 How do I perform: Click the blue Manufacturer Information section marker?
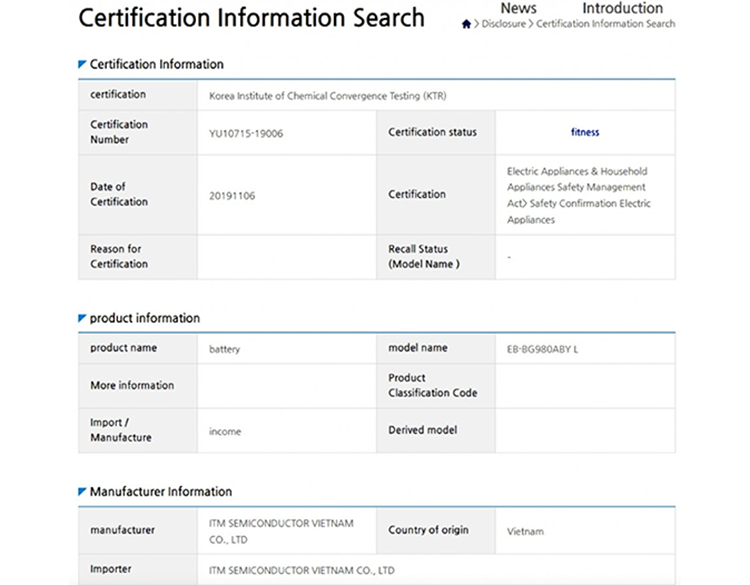(82, 492)
